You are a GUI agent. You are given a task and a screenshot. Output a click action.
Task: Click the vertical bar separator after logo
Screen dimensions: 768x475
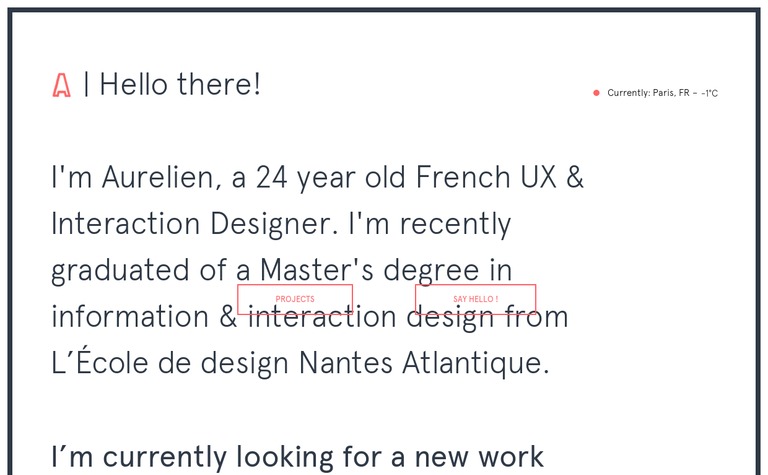click(x=86, y=85)
